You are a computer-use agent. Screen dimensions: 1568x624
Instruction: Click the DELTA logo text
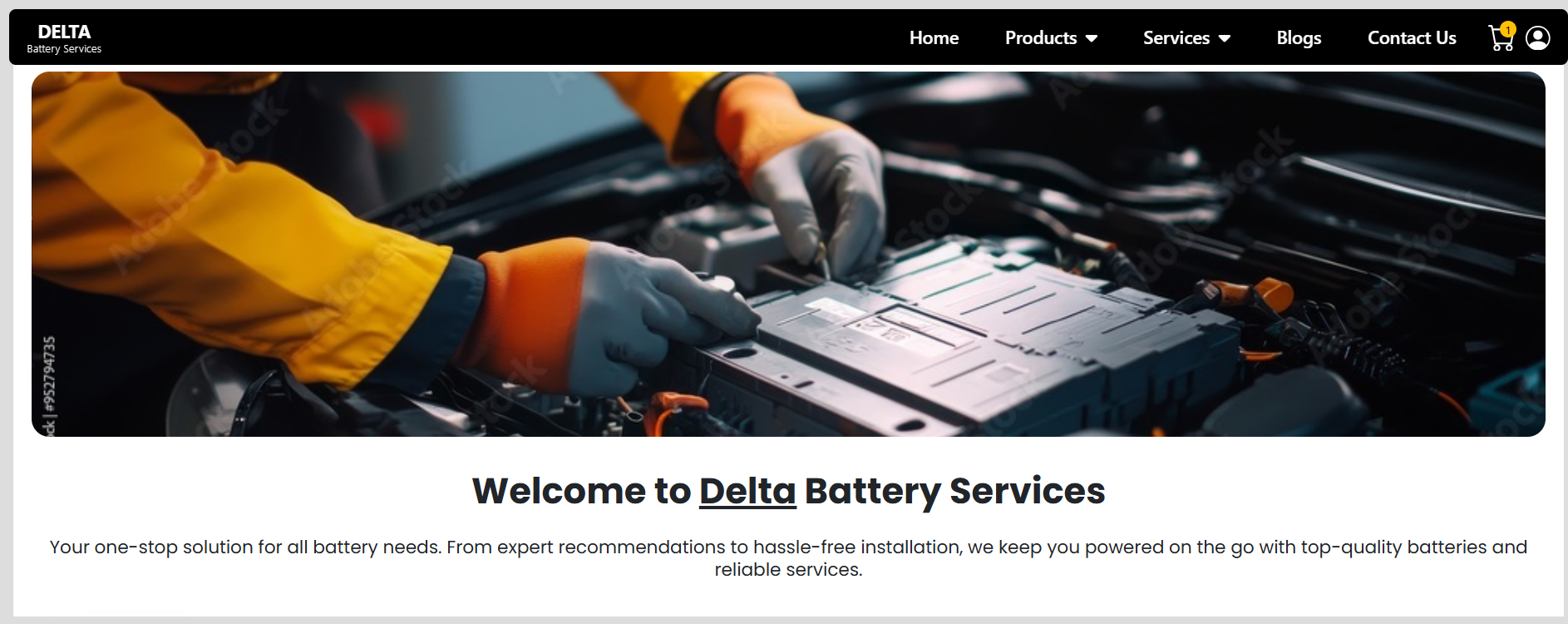tap(64, 32)
